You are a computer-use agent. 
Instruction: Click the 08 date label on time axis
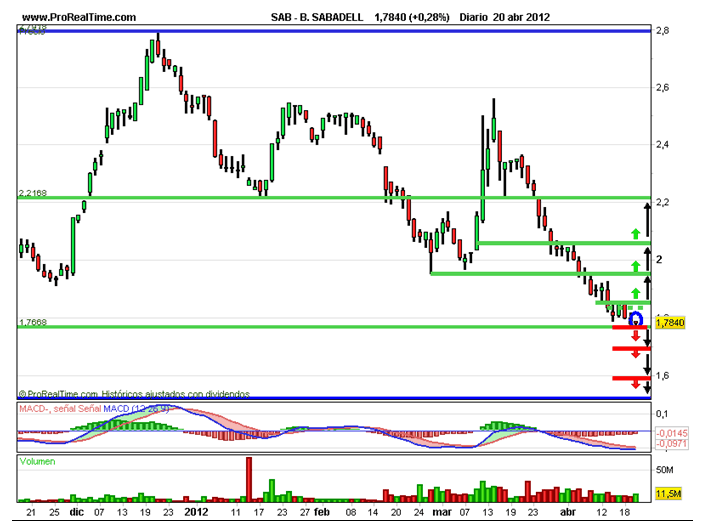pyautogui.click(x=351, y=512)
